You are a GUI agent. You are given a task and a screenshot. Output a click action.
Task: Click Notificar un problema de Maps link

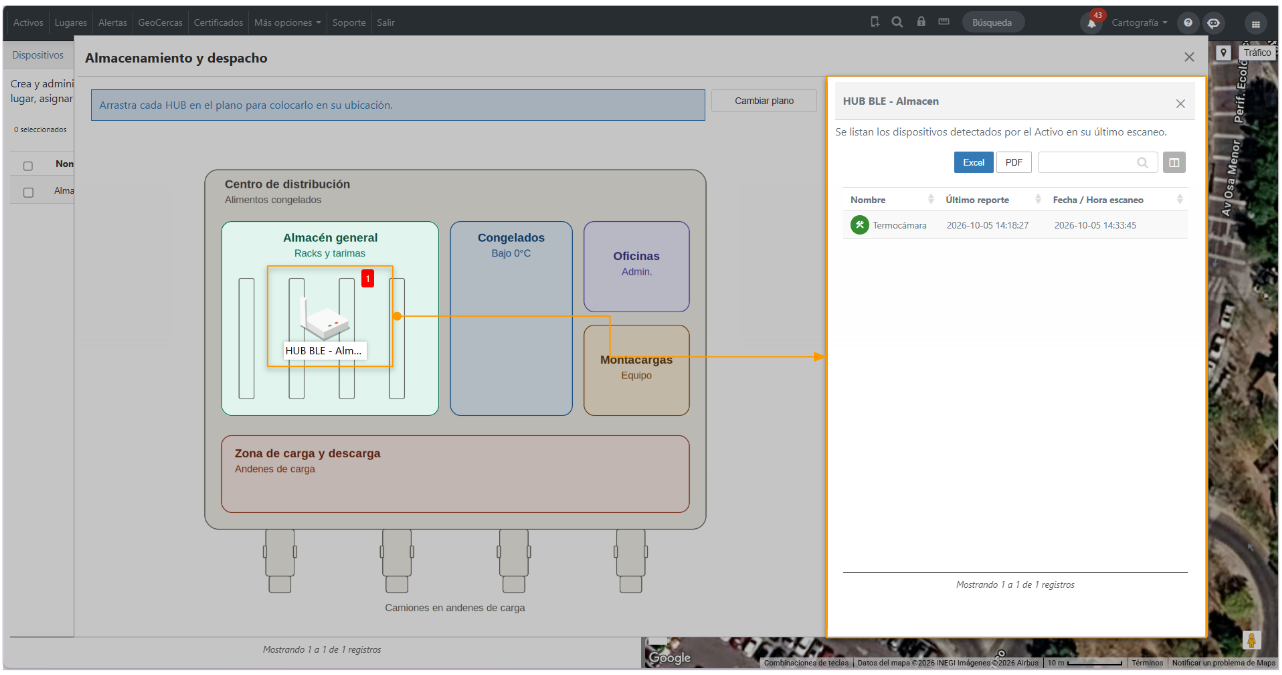[x=1223, y=663]
